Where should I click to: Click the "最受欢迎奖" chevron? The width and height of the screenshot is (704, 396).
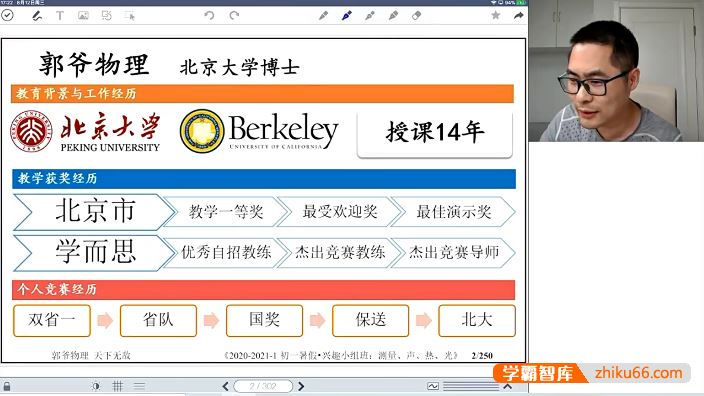(339, 211)
